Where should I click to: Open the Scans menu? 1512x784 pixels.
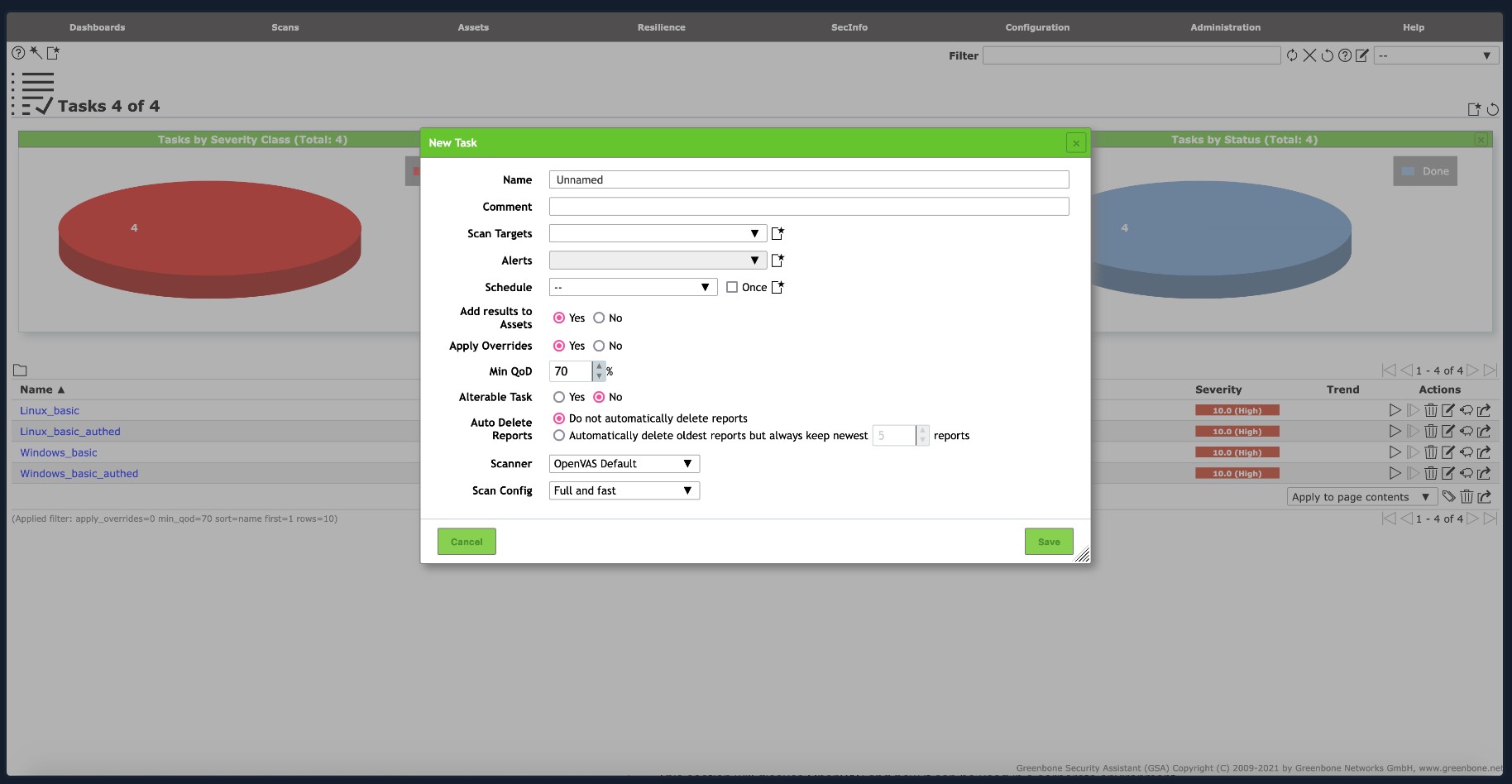(x=285, y=27)
